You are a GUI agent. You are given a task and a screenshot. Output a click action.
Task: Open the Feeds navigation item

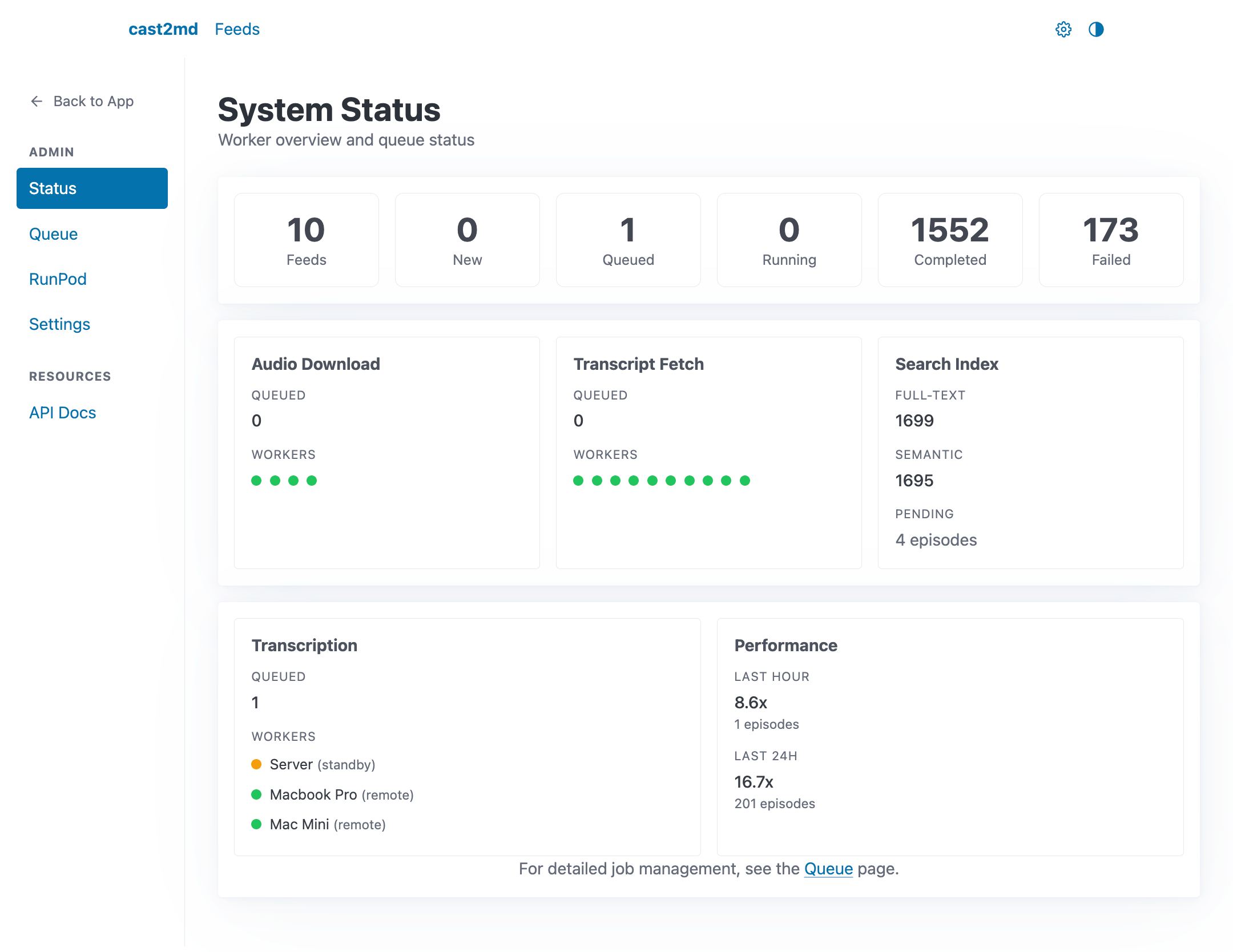click(237, 29)
